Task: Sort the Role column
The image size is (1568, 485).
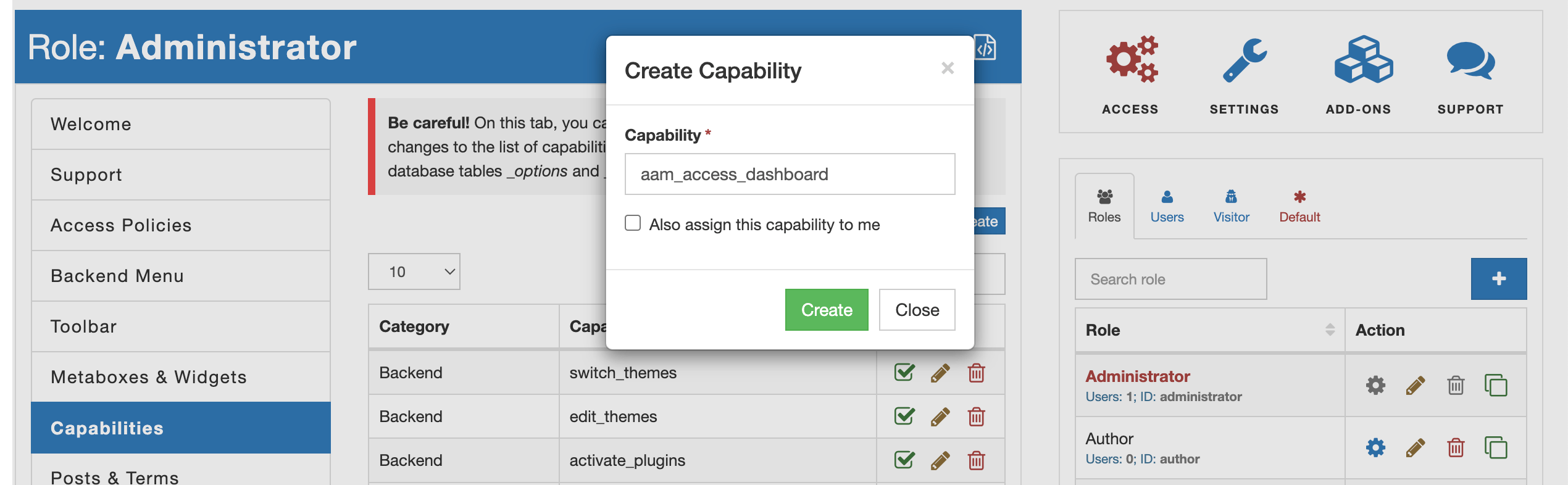Action: pyautogui.click(x=1330, y=330)
